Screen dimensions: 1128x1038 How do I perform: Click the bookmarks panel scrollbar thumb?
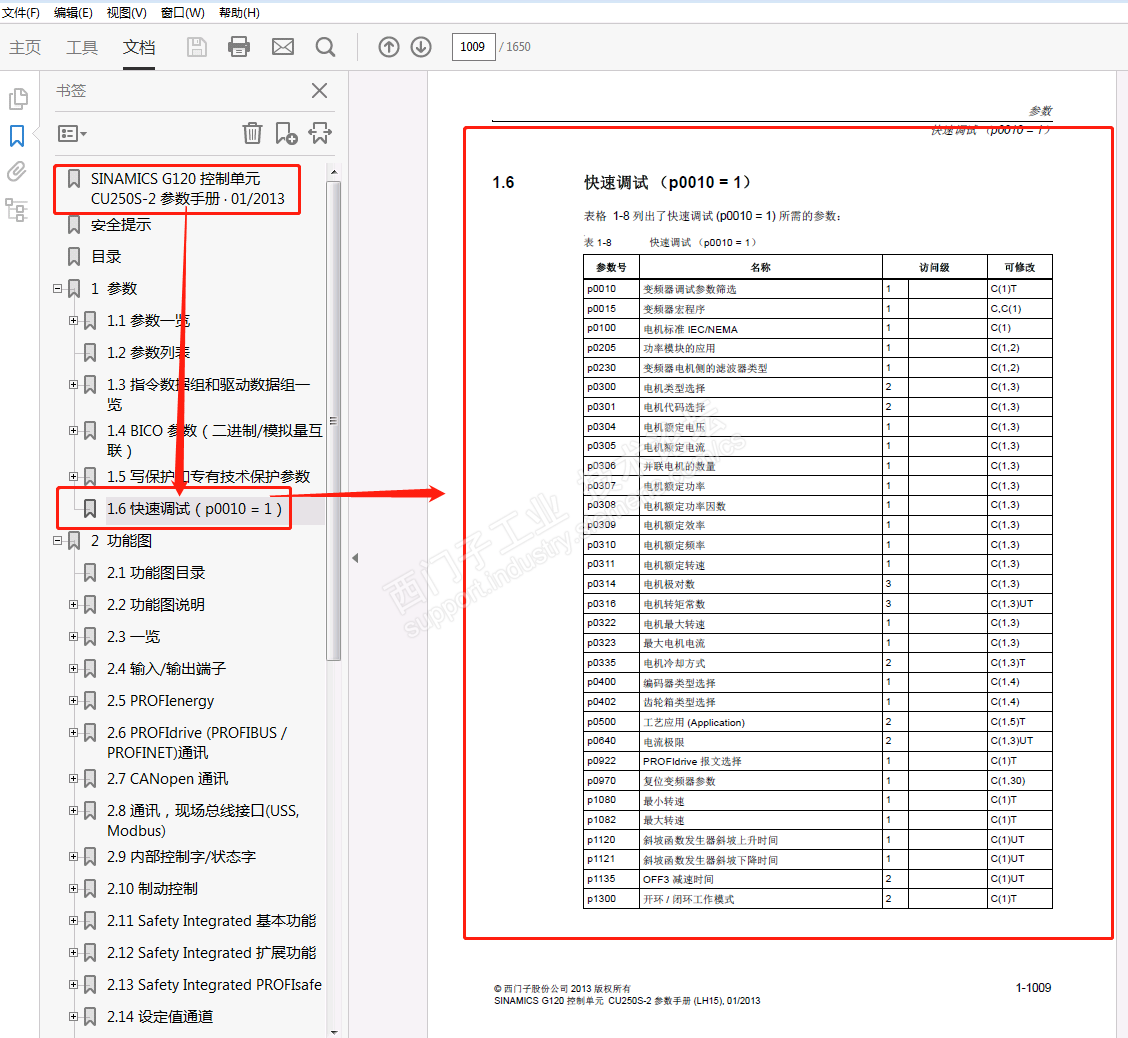click(x=334, y=421)
